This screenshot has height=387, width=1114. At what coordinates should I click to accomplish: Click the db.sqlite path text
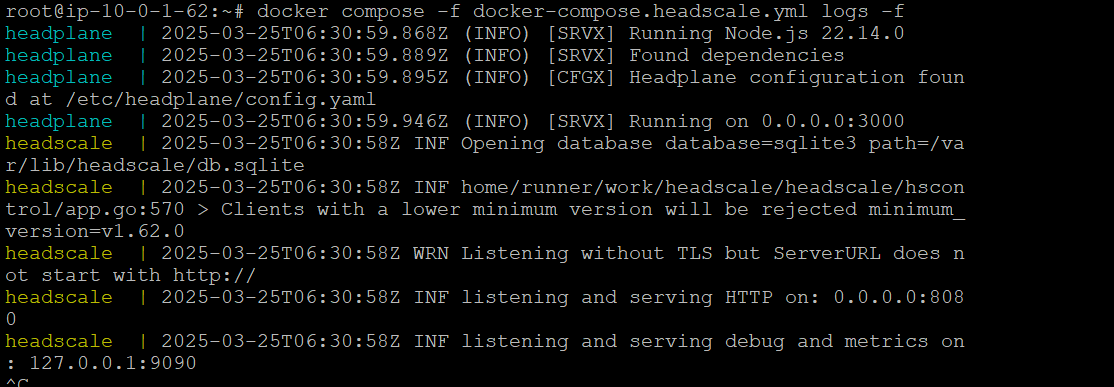tap(251, 166)
